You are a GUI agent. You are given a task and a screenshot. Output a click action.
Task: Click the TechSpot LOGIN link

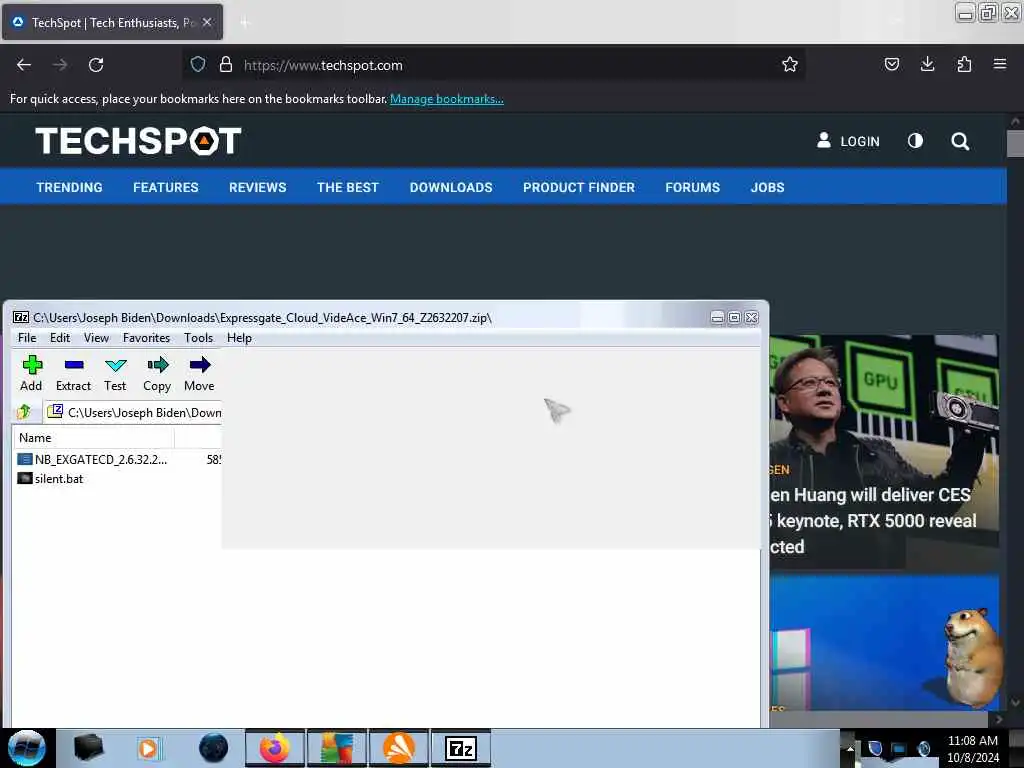click(848, 141)
